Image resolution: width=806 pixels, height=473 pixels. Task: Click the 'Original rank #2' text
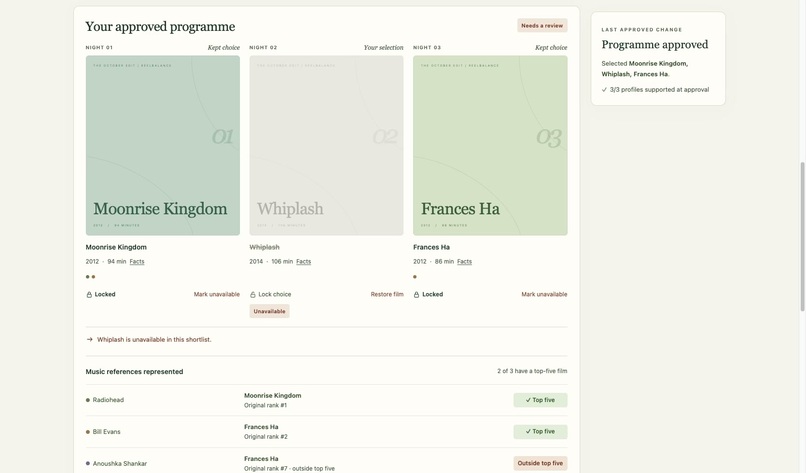[x=266, y=436]
